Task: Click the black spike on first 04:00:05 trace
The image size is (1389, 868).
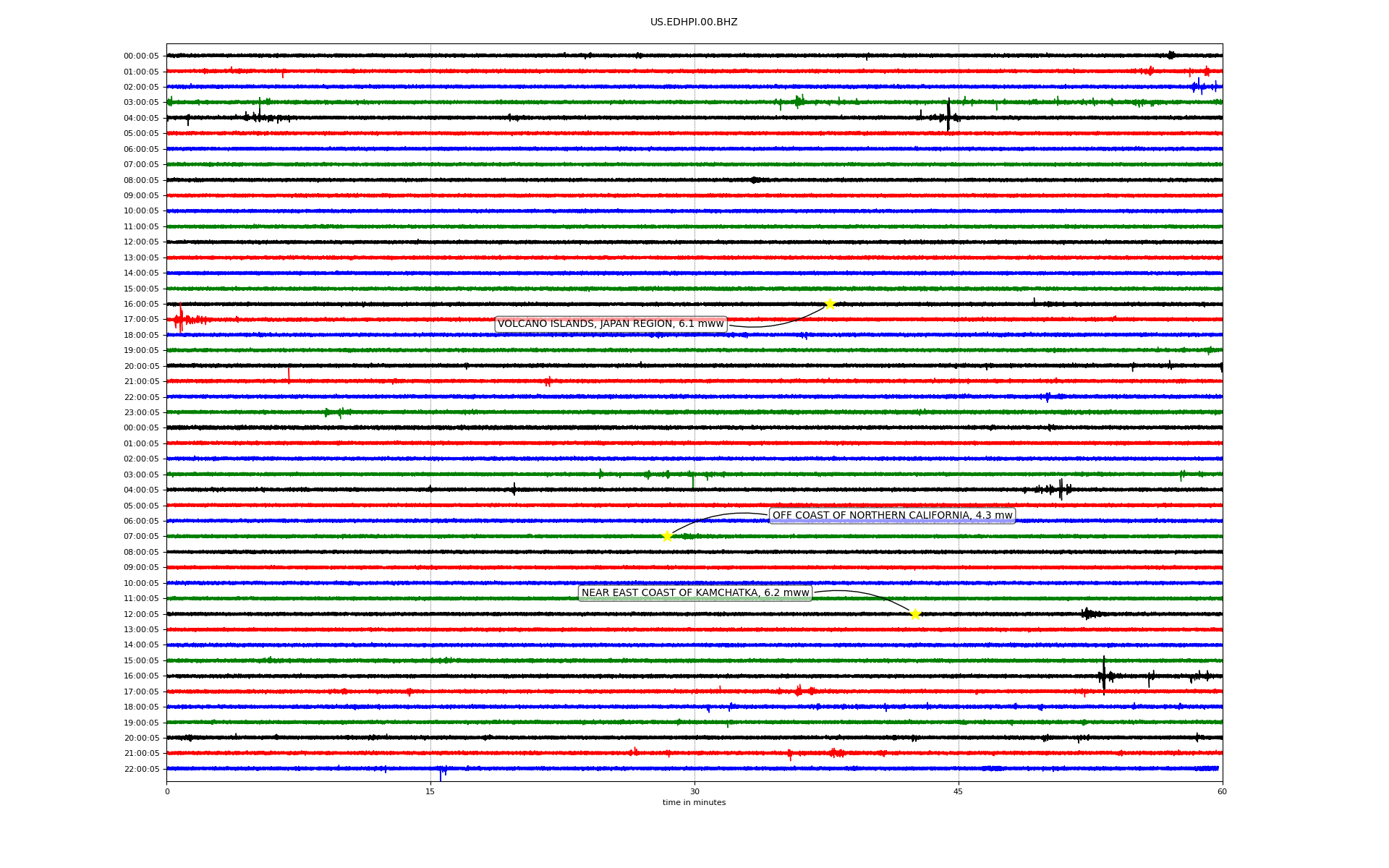Action: [x=948, y=116]
